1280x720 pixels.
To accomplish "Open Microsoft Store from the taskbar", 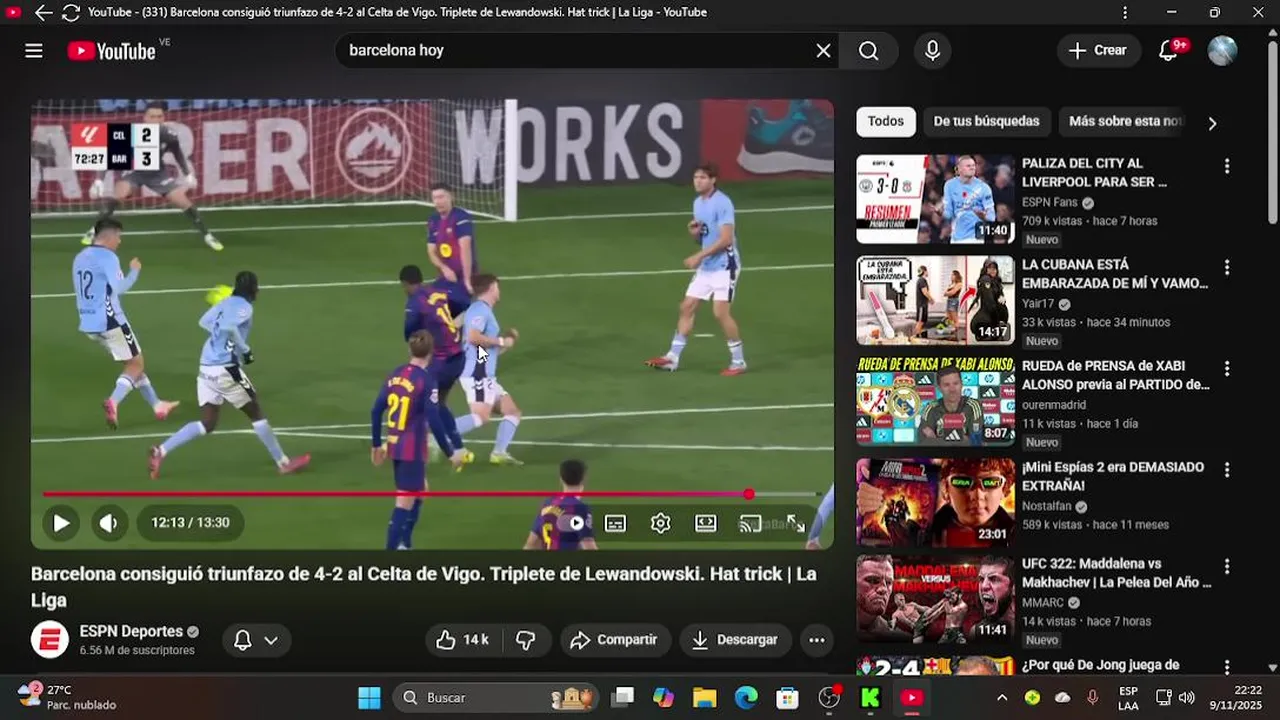I will click(788, 697).
